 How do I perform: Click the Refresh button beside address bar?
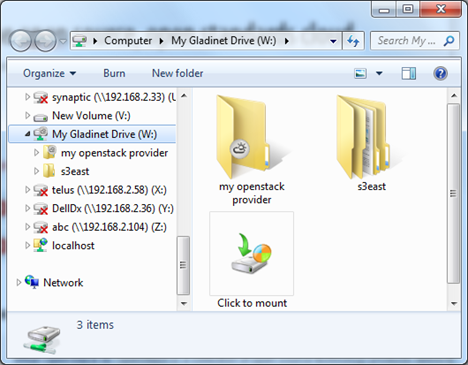tap(353, 41)
